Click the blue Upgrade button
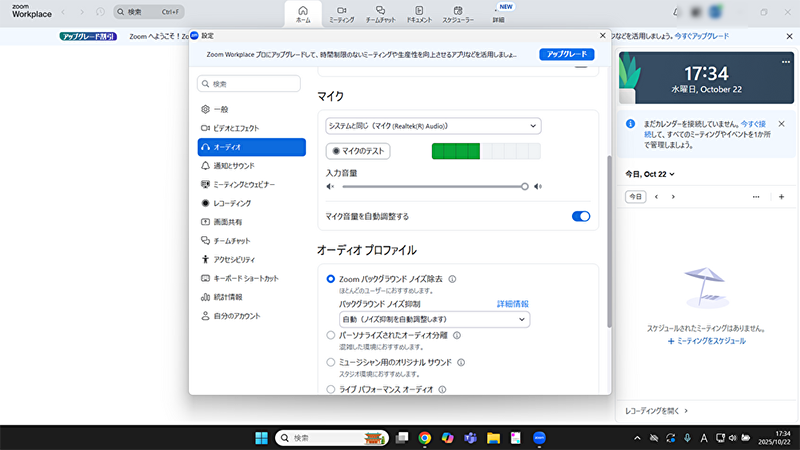Image resolution: width=800 pixels, height=450 pixels. pos(566,54)
